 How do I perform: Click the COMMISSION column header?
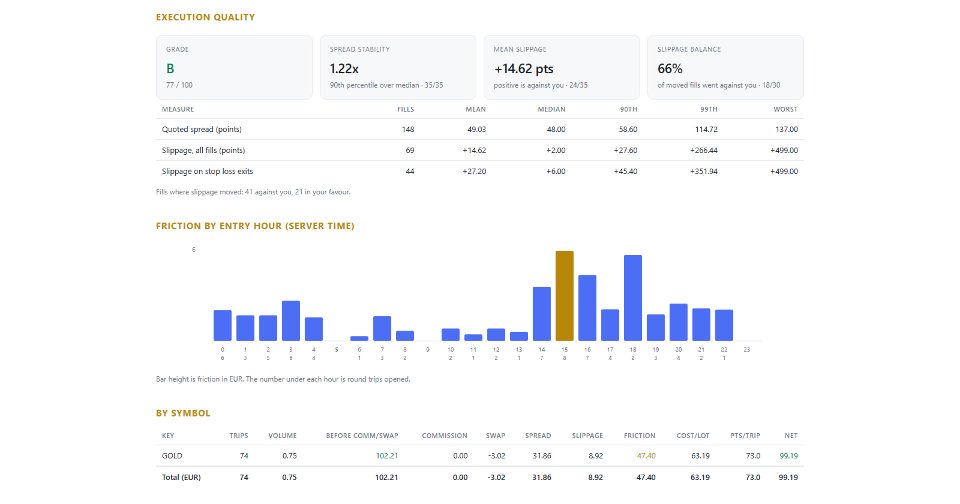444,436
